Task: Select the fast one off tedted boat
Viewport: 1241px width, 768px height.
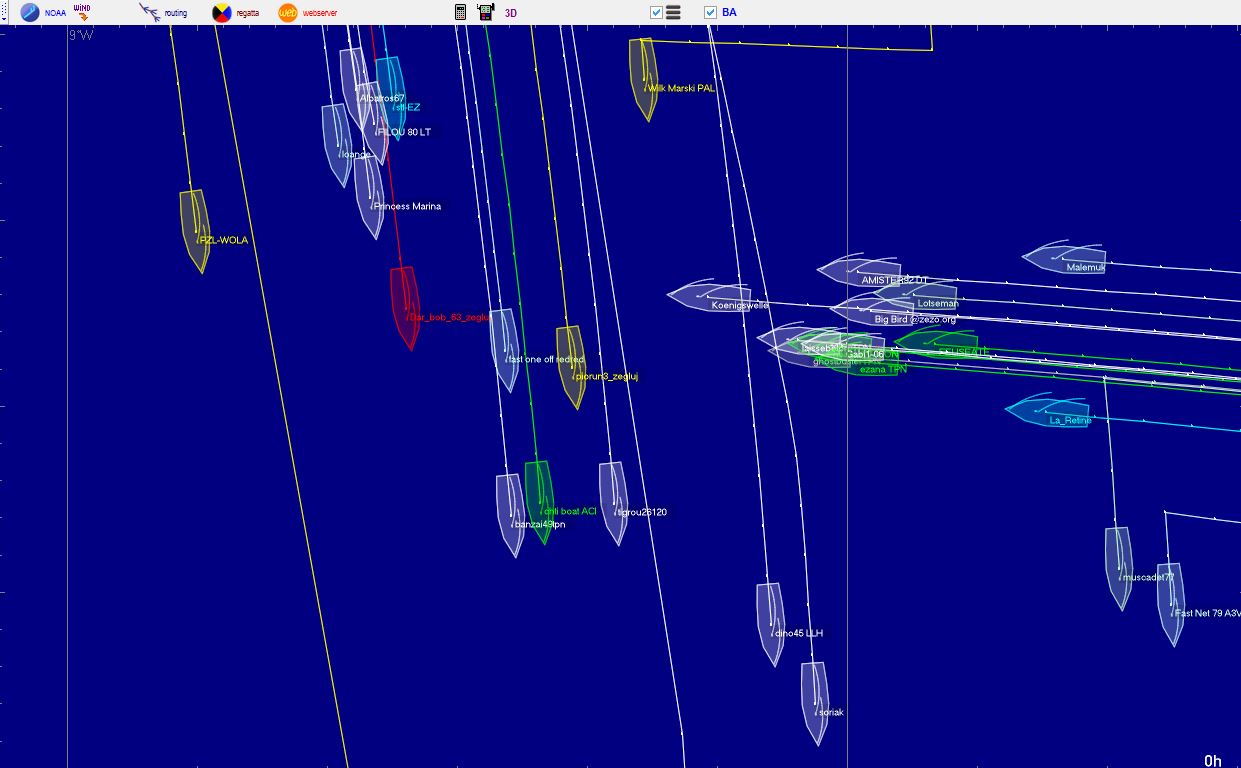Action: 505,350
